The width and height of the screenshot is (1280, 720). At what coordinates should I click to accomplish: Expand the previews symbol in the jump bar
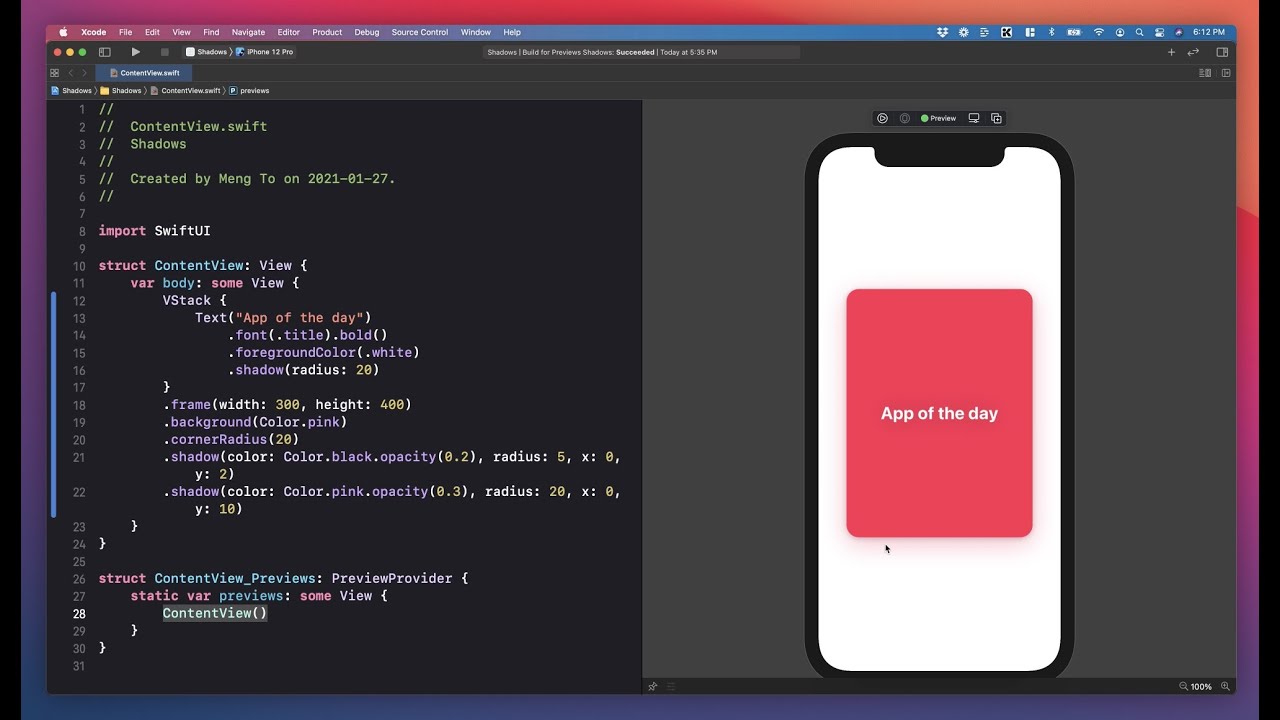249,91
